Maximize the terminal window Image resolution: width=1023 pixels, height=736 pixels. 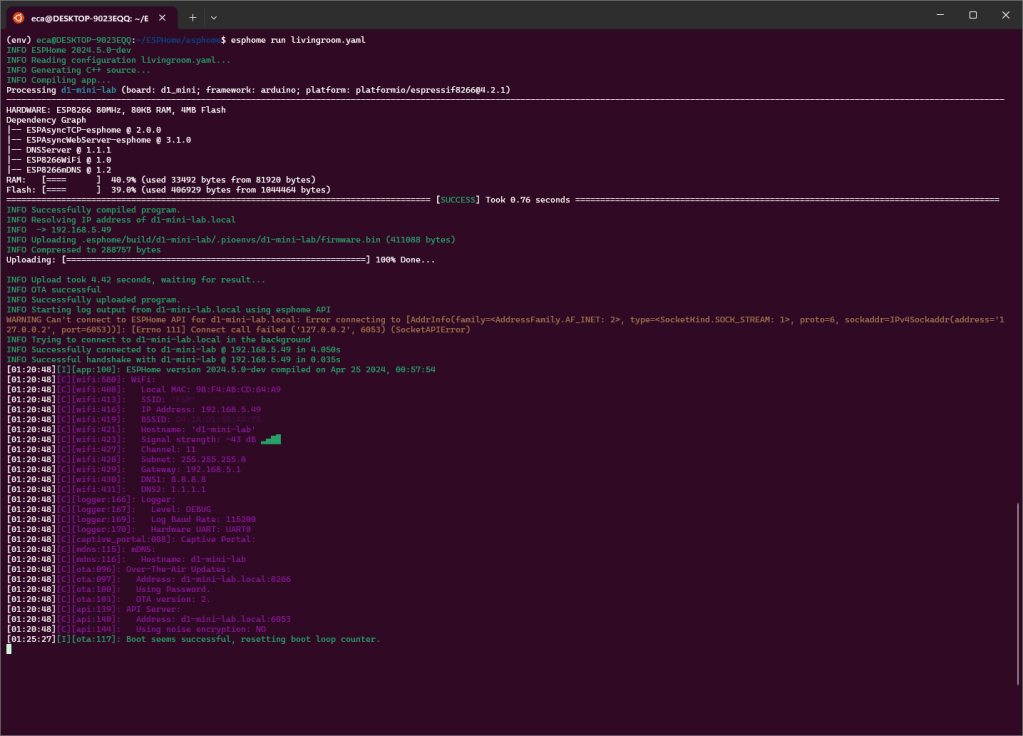(972, 15)
